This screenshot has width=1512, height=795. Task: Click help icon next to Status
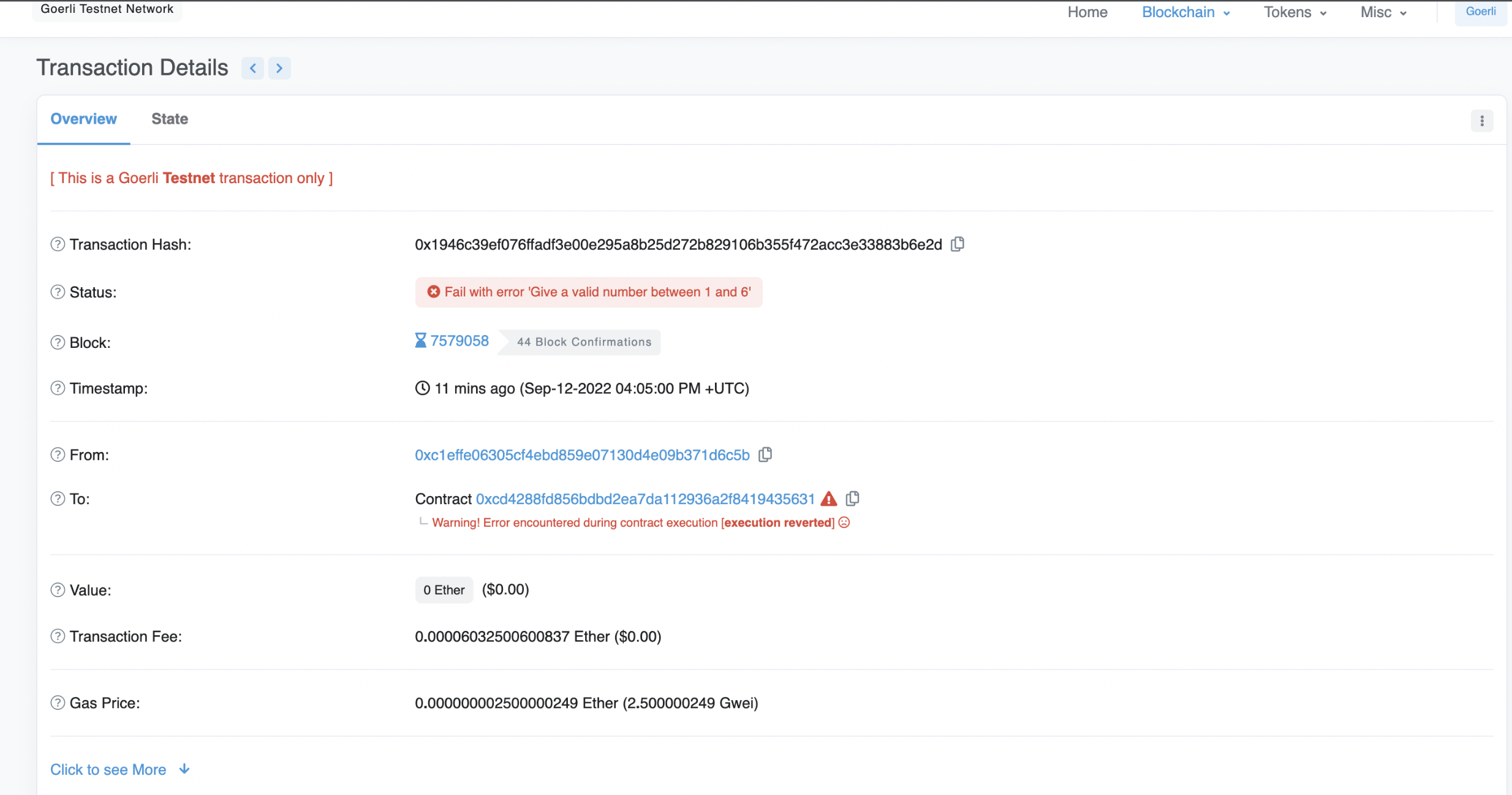click(58, 292)
